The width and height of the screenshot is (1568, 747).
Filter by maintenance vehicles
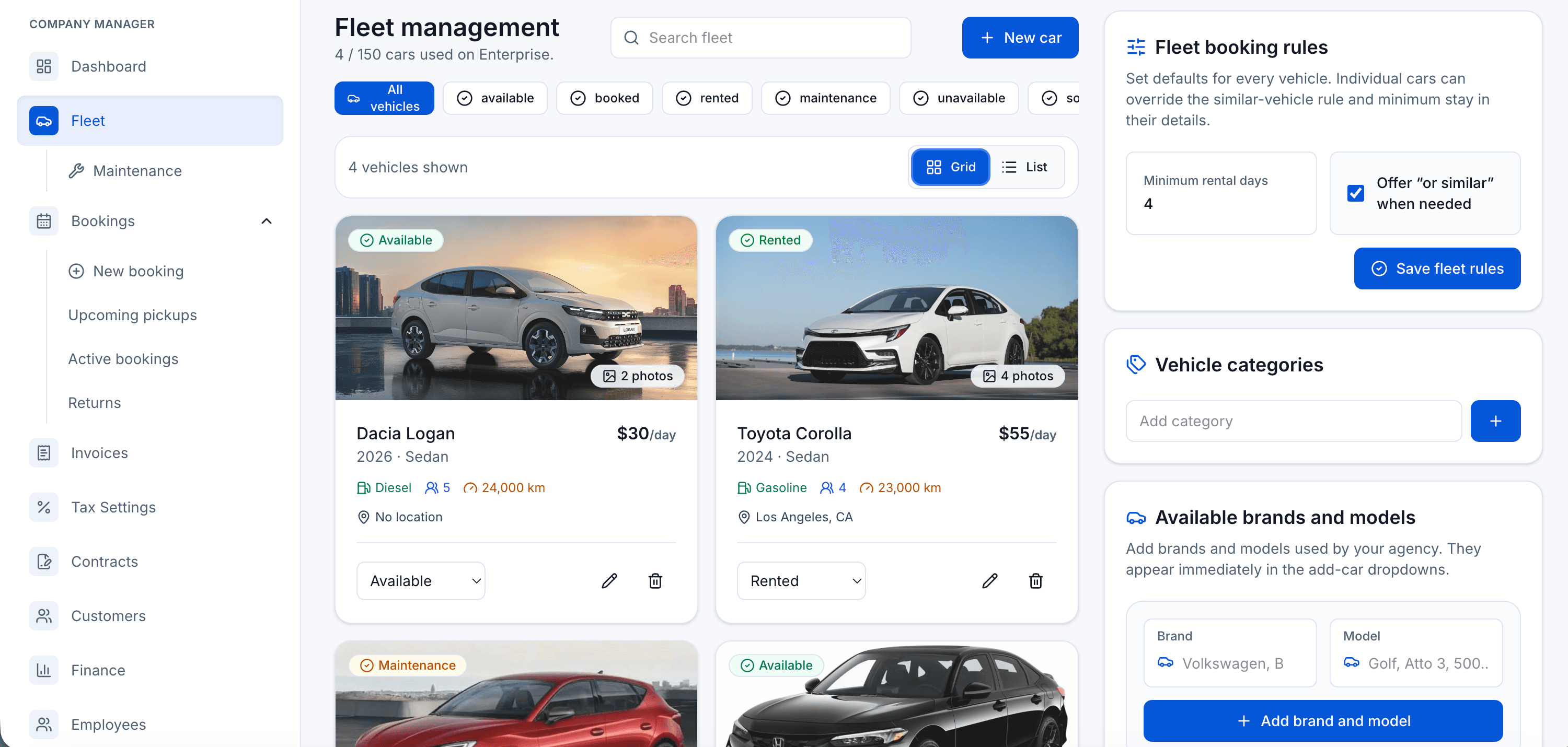[x=825, y=98]
